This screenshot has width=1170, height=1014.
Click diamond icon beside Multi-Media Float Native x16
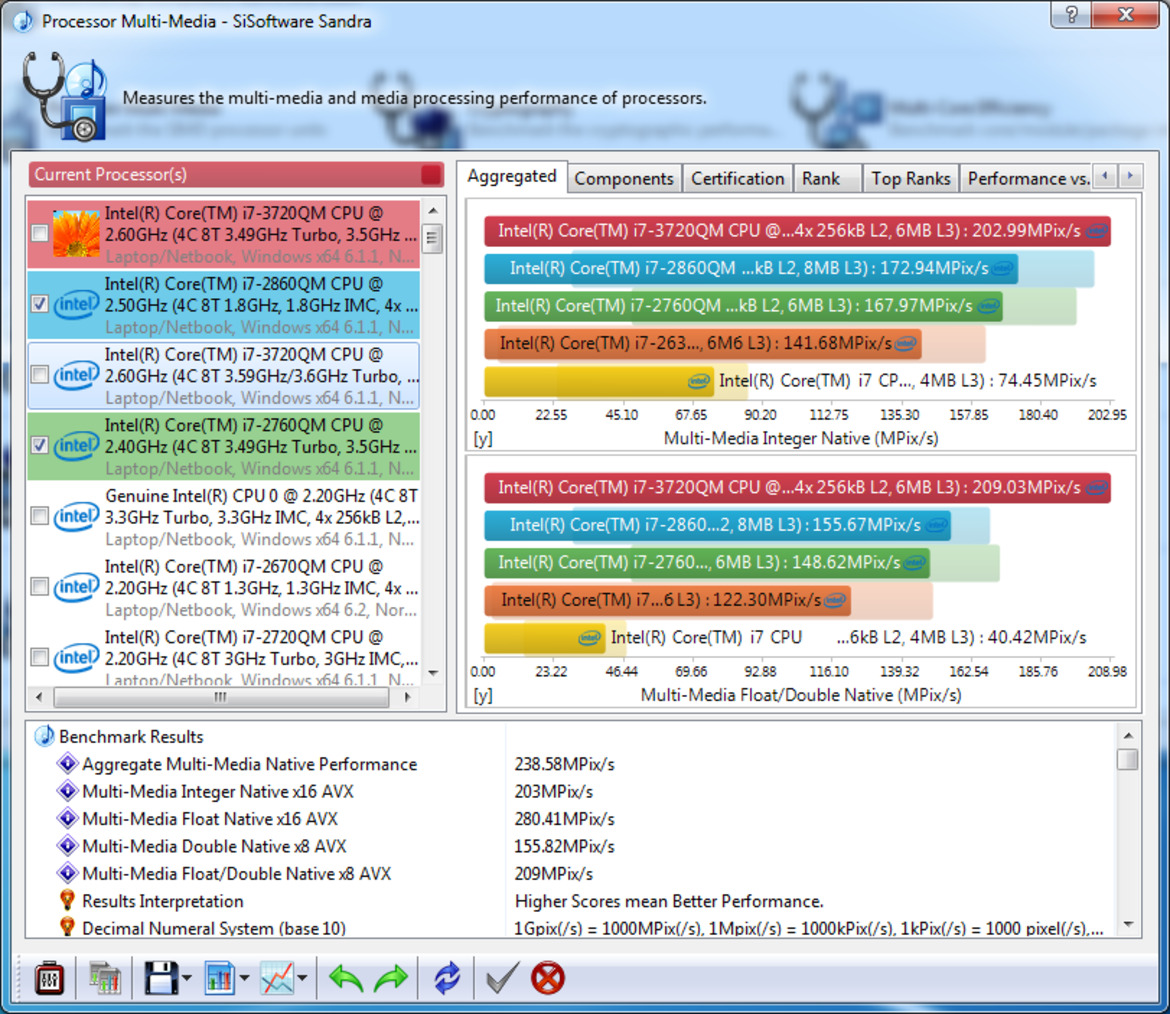pyautogui.click(x=68, y=819)
